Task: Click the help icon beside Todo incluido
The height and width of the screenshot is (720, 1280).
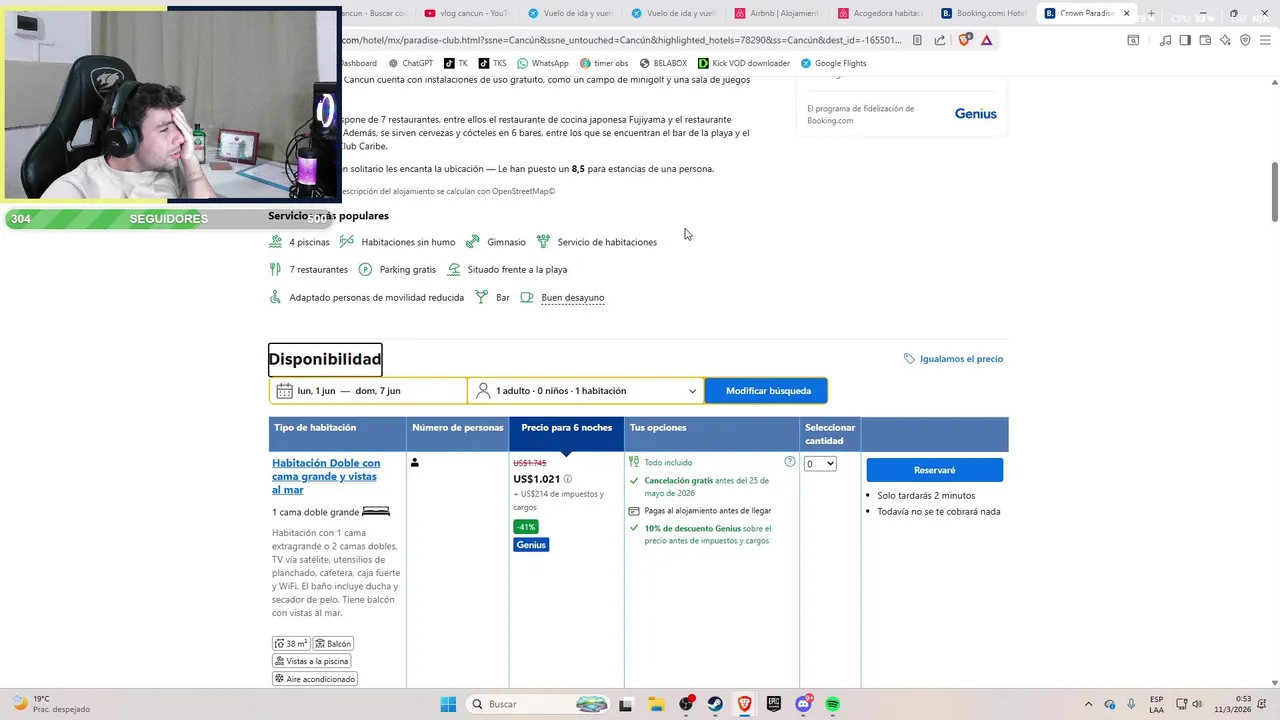Action: pyautogui.click(x=790, y=462)
